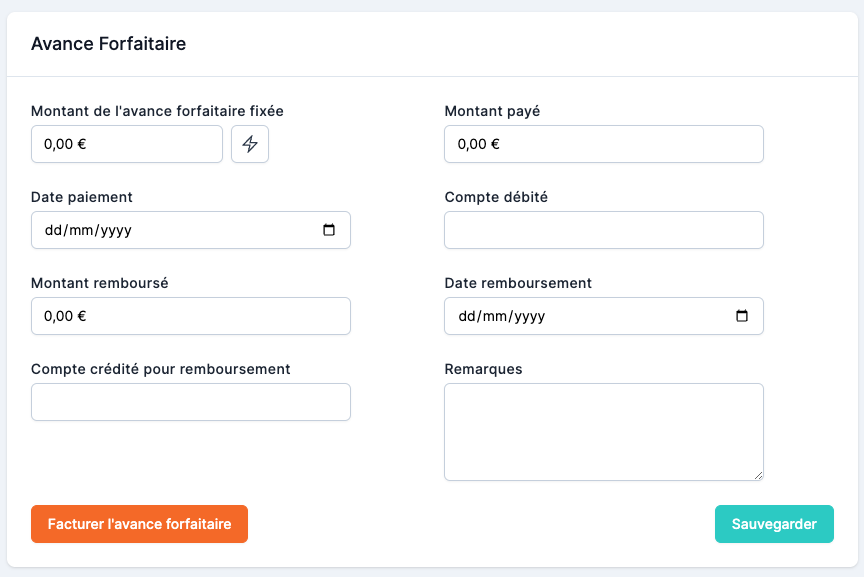Screen dimensions: 864x577
Task: Click the Remarques field label
Action: (483, 369)
